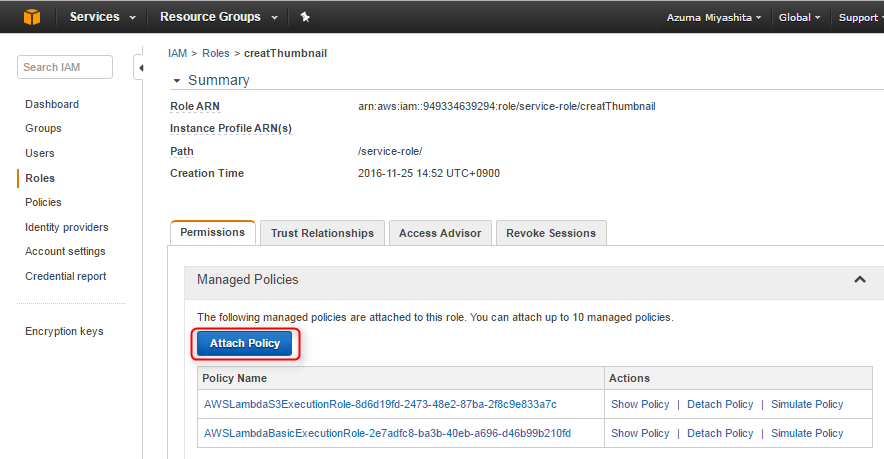Open the Resource Groups dropdown
Image resolution: width=884 pixels, height=459 pixels.
coord(219,17)
